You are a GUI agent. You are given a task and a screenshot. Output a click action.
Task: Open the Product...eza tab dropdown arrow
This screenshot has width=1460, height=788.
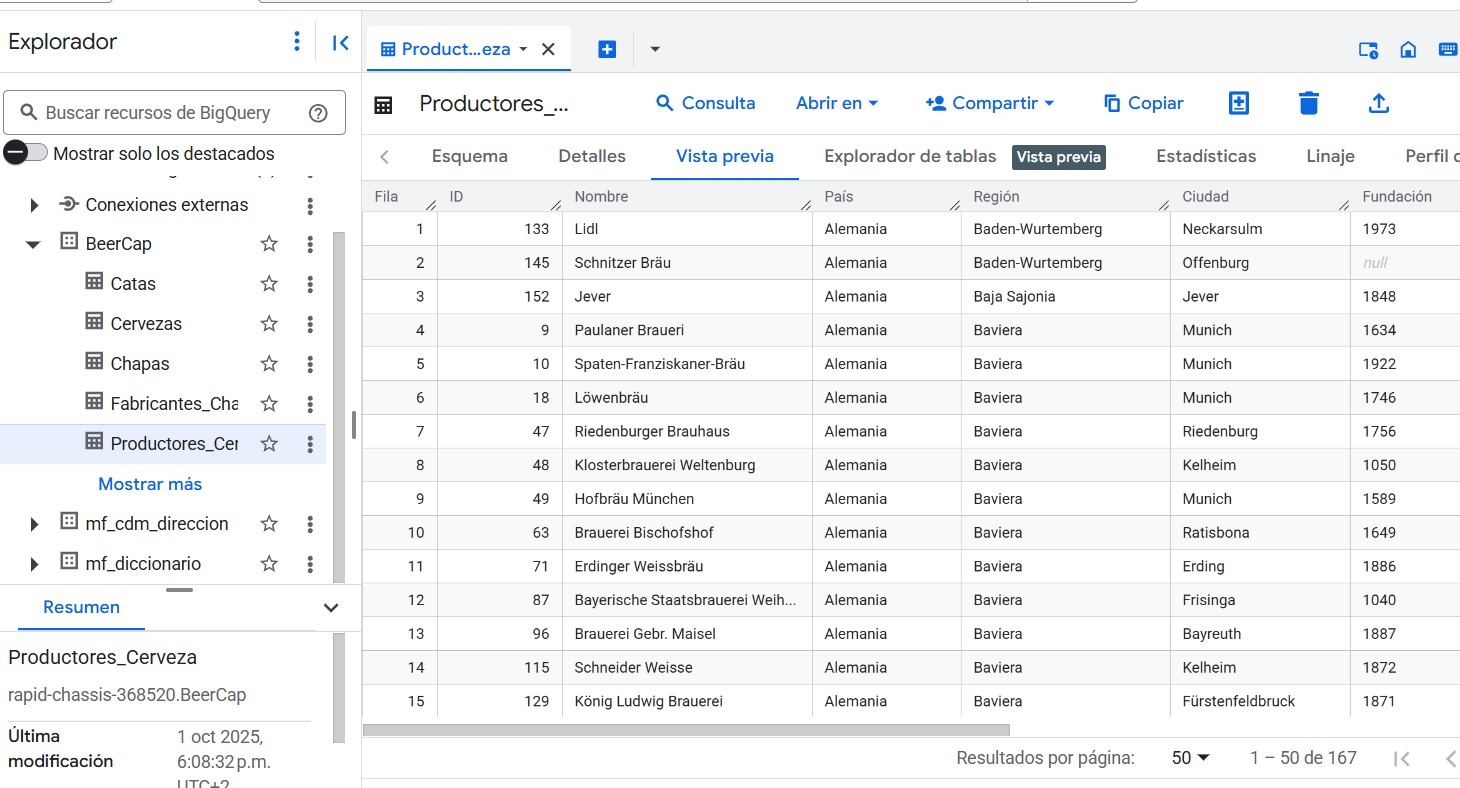coord(523,49)
